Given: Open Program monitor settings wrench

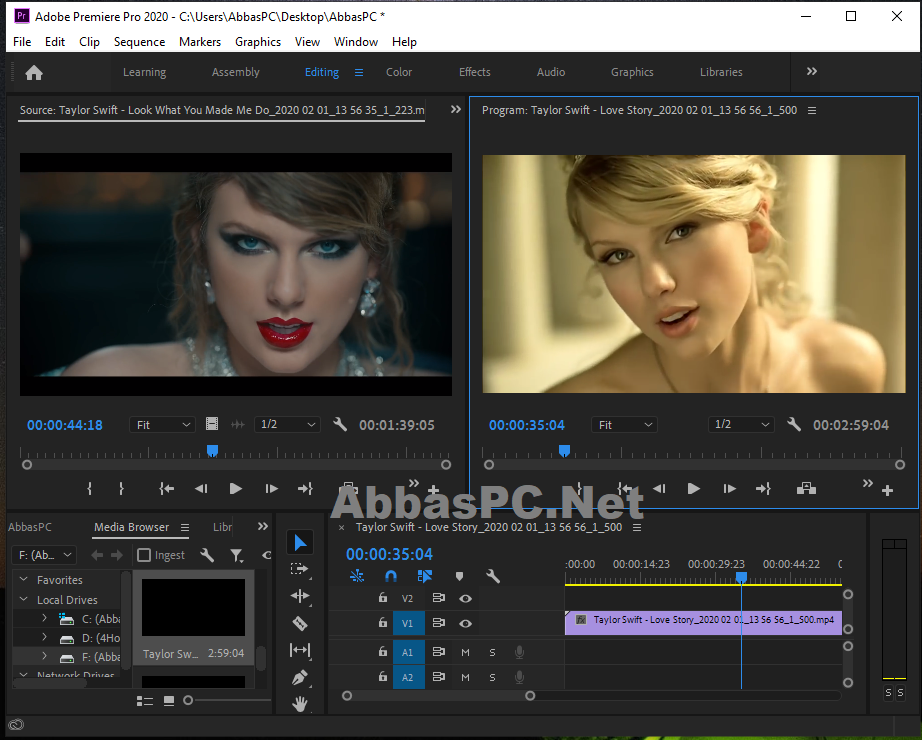Looking at the screenshot, I should point(794,425).
